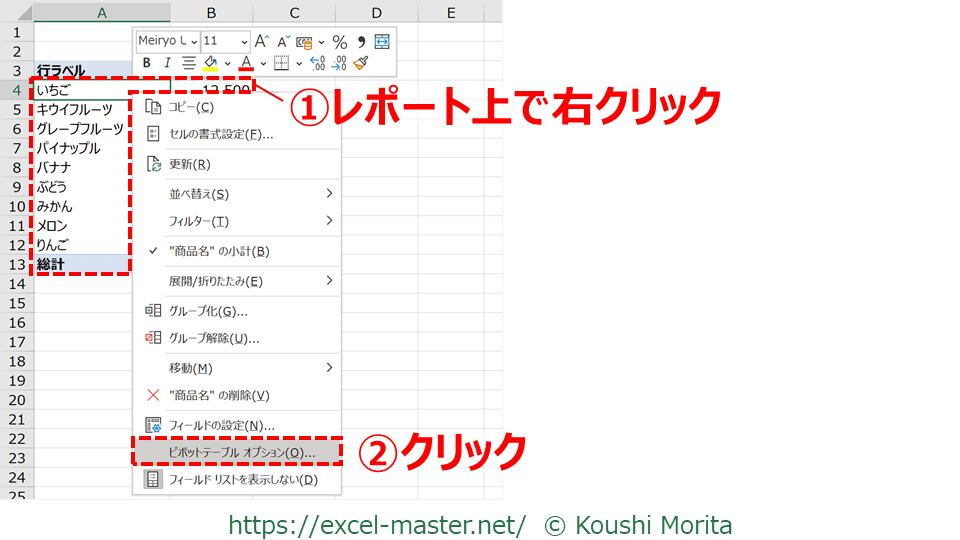Click the Bold button in mini toolbar
960x540 pixels.
tap(146, 63)
